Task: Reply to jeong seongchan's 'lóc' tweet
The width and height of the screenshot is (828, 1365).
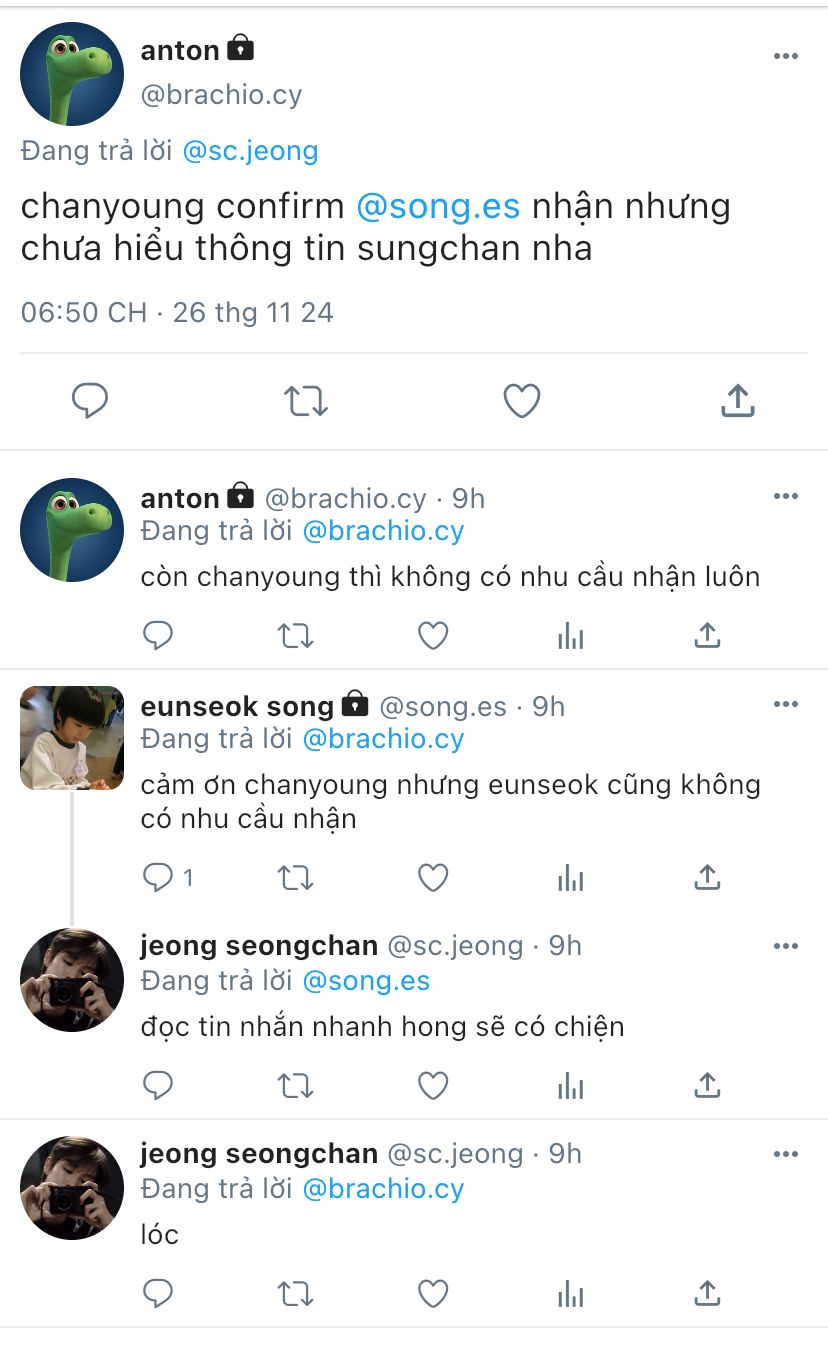Action: click(x=158, y=1294)
